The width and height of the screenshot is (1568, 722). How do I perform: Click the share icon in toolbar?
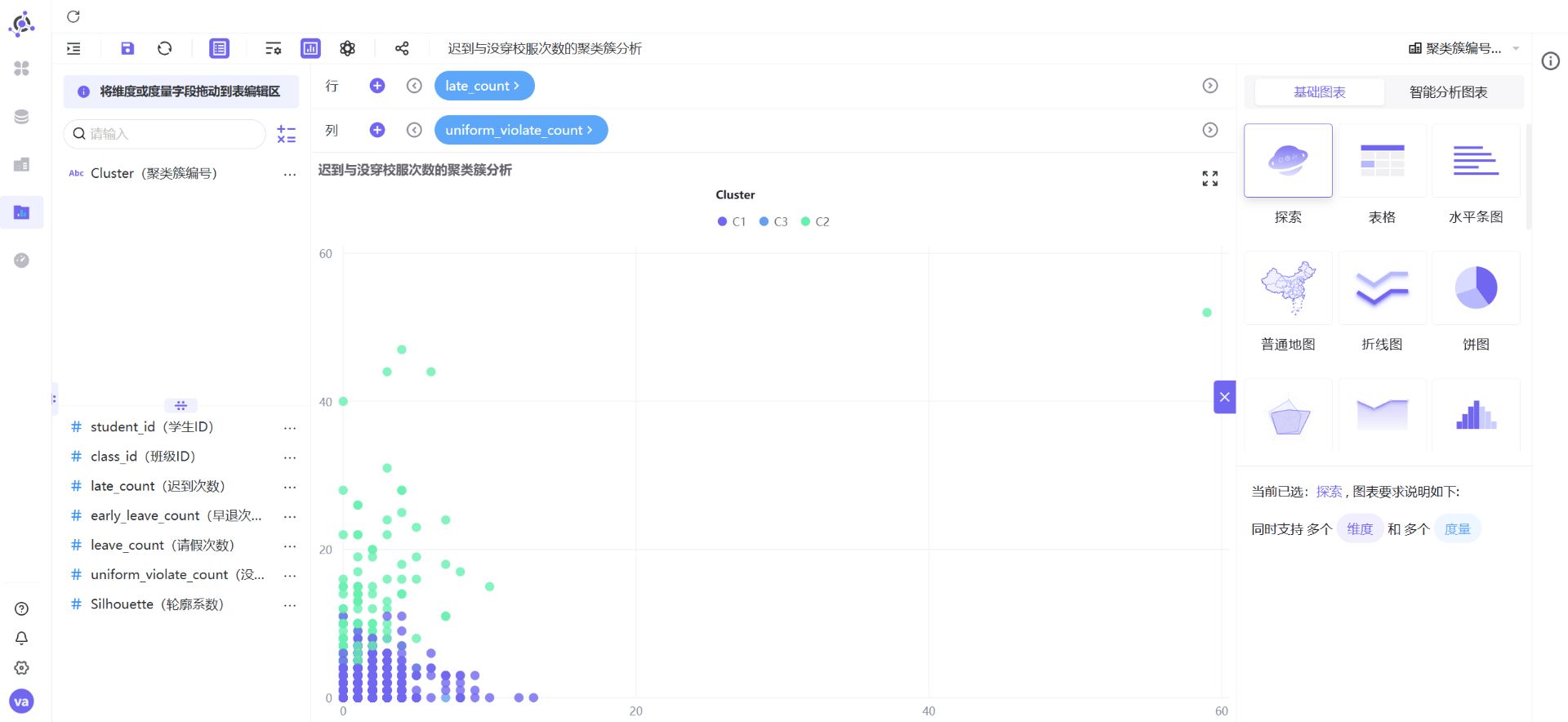[x=402, y=48]
